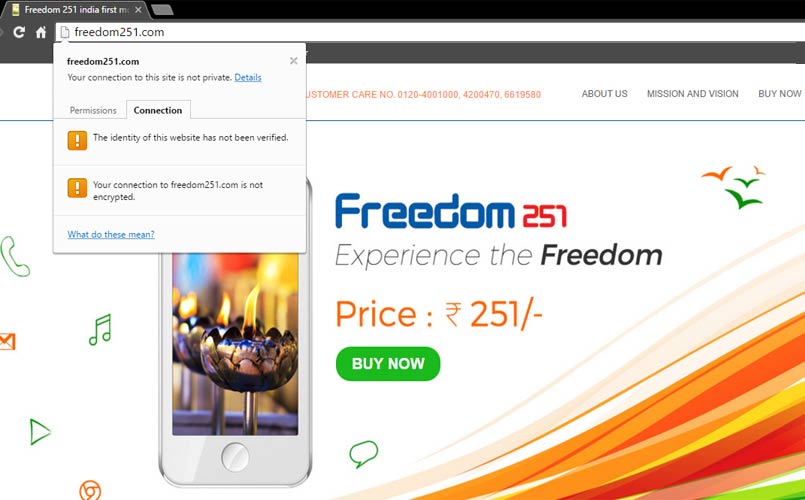Open MISSION AND VISION page
Viewport: 805px width, 500px height.
pos(693,94)
